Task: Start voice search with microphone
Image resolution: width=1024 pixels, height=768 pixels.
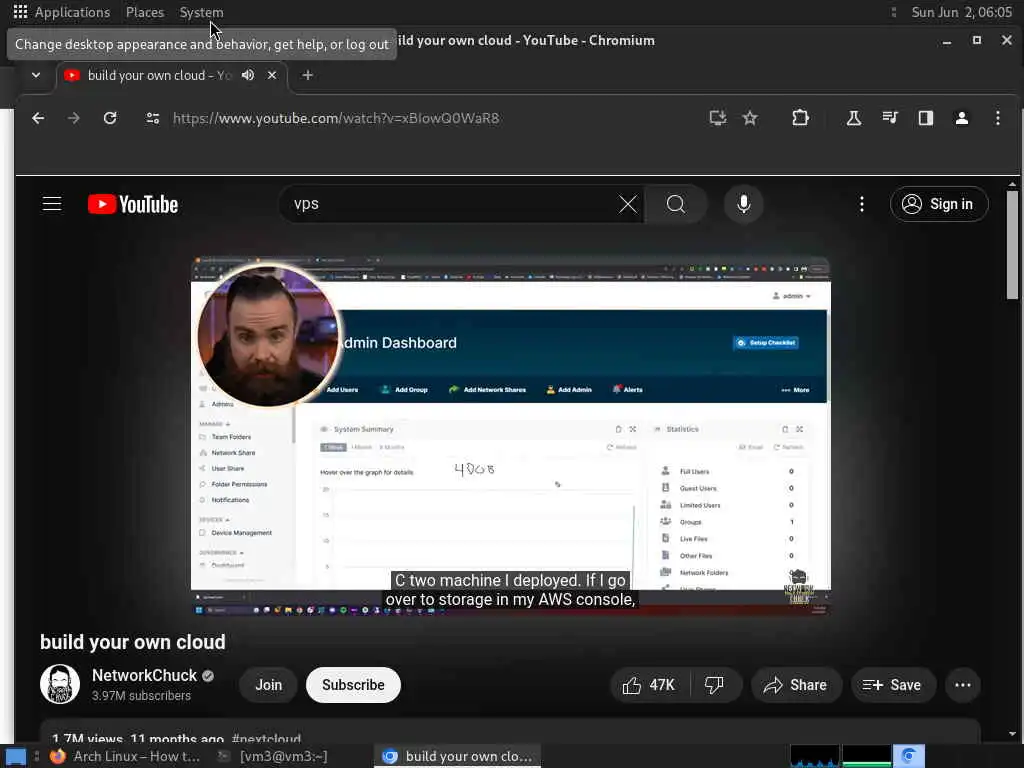Action: (743, 204)
